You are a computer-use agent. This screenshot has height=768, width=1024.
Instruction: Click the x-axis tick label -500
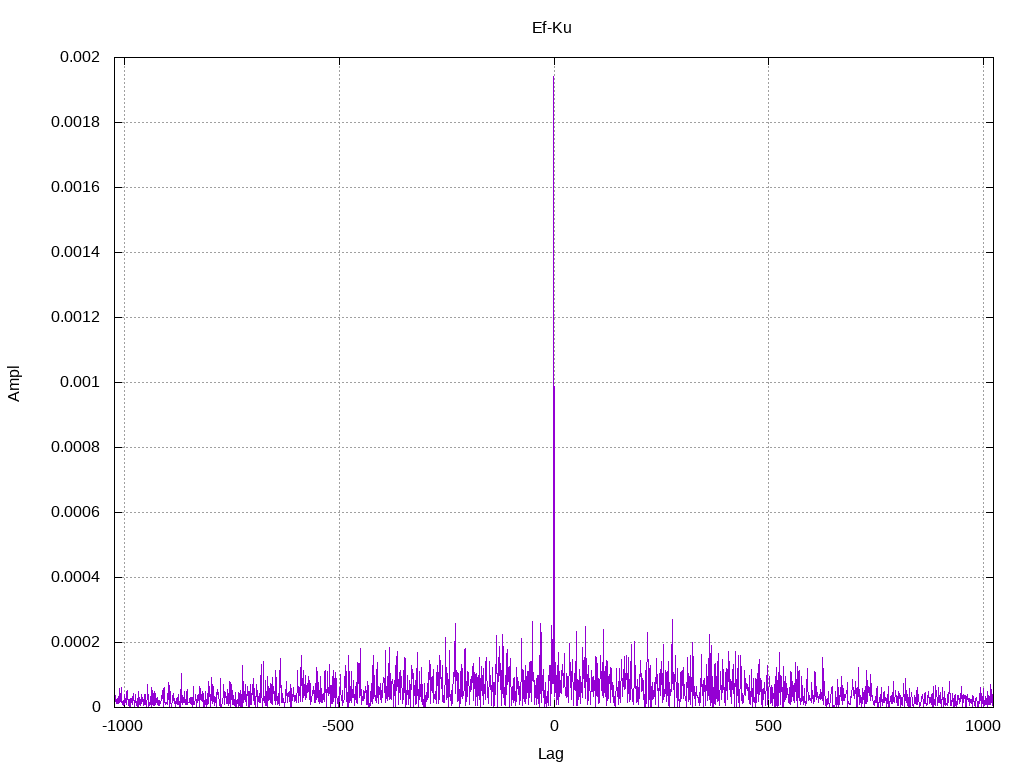pos(338,726)
